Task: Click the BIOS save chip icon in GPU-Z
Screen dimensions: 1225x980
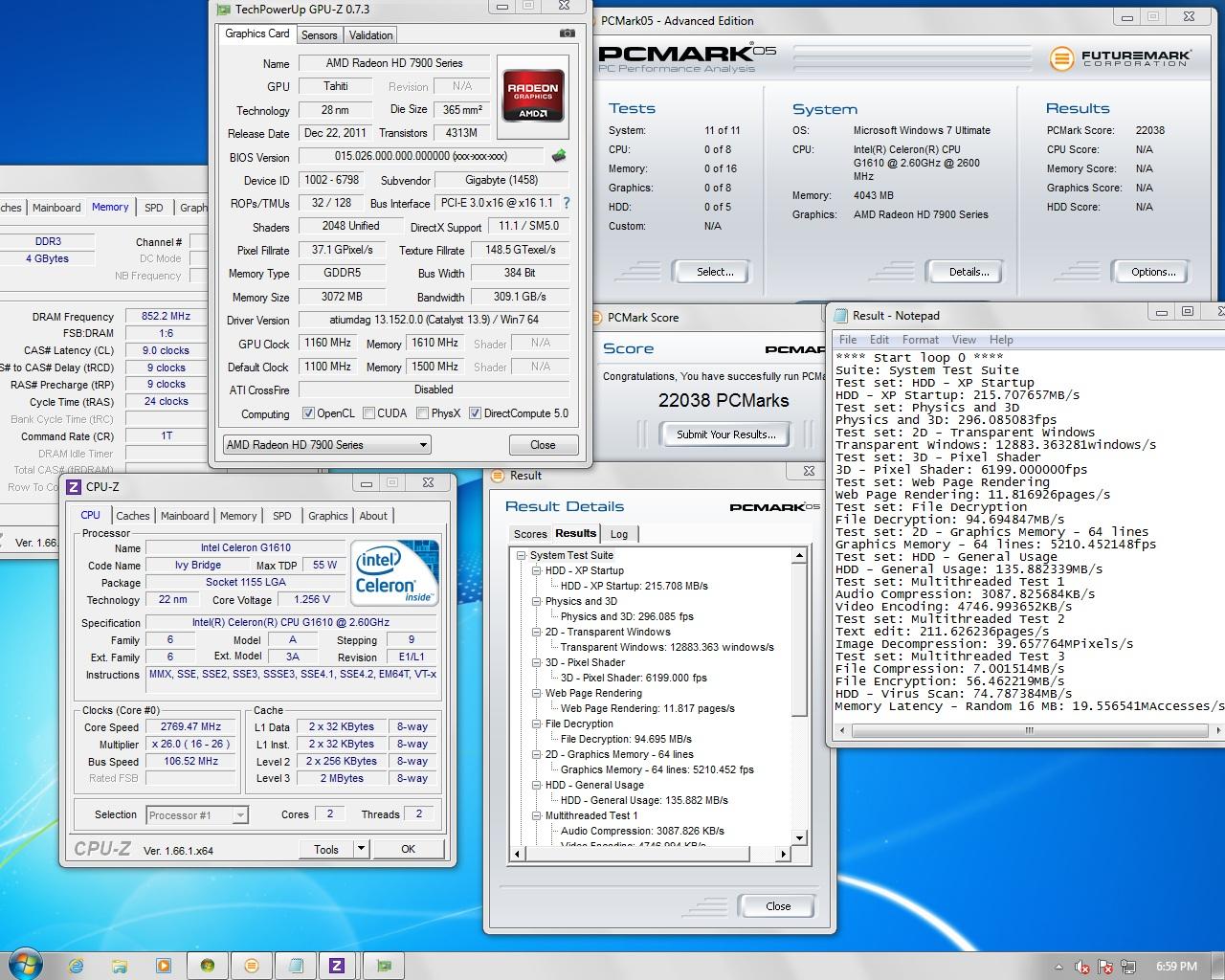Action: (x=559, y=155)
